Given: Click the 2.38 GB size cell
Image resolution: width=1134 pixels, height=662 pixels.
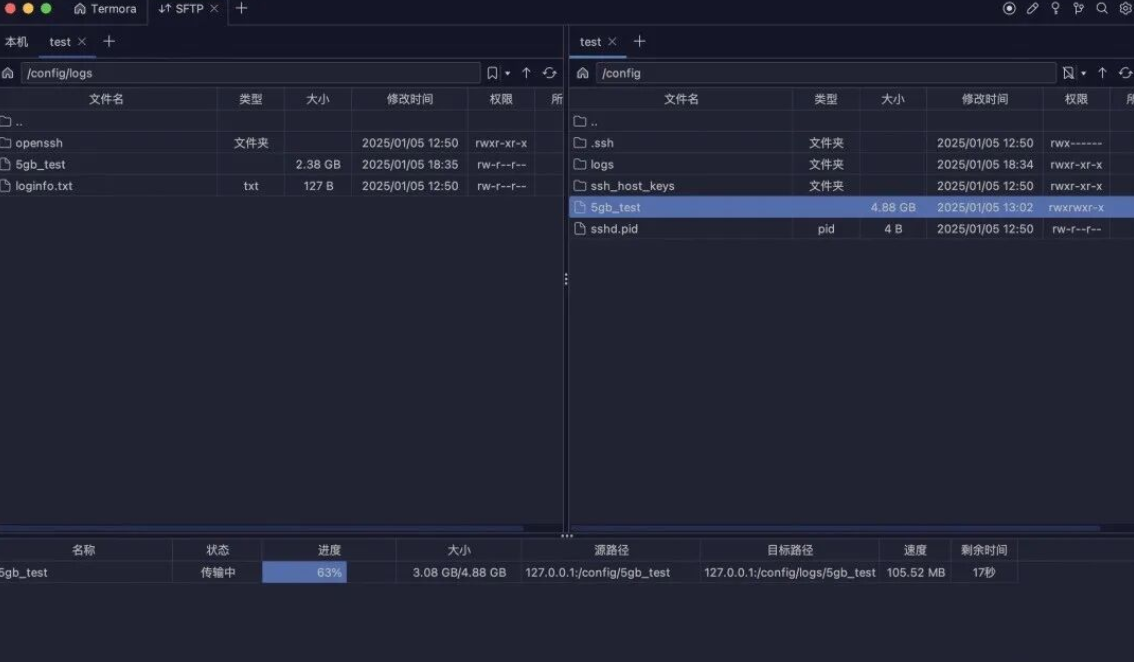Looking at the screenshot, I should 317,164.
